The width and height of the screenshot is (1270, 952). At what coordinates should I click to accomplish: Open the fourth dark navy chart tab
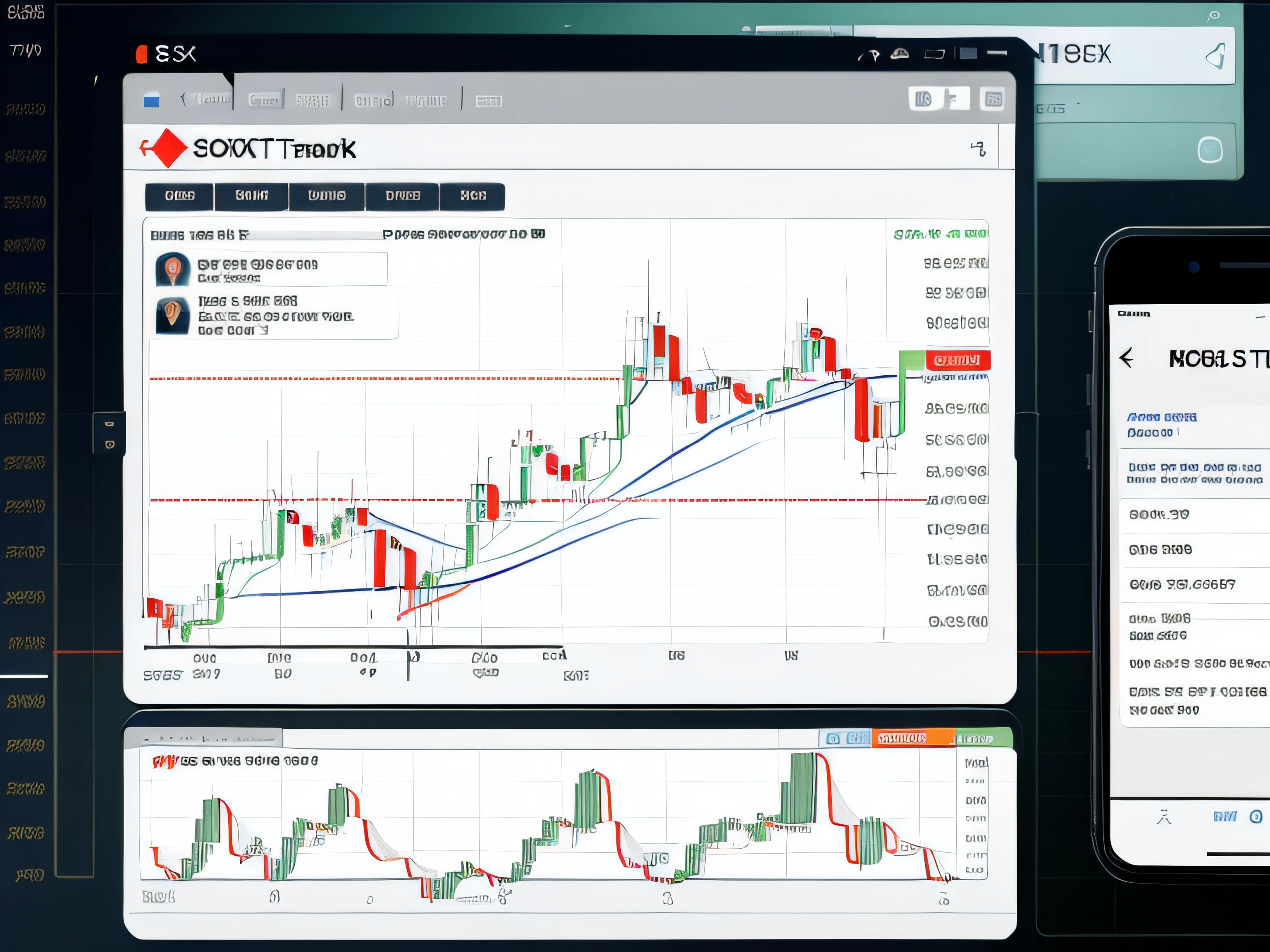coord(403,196)
